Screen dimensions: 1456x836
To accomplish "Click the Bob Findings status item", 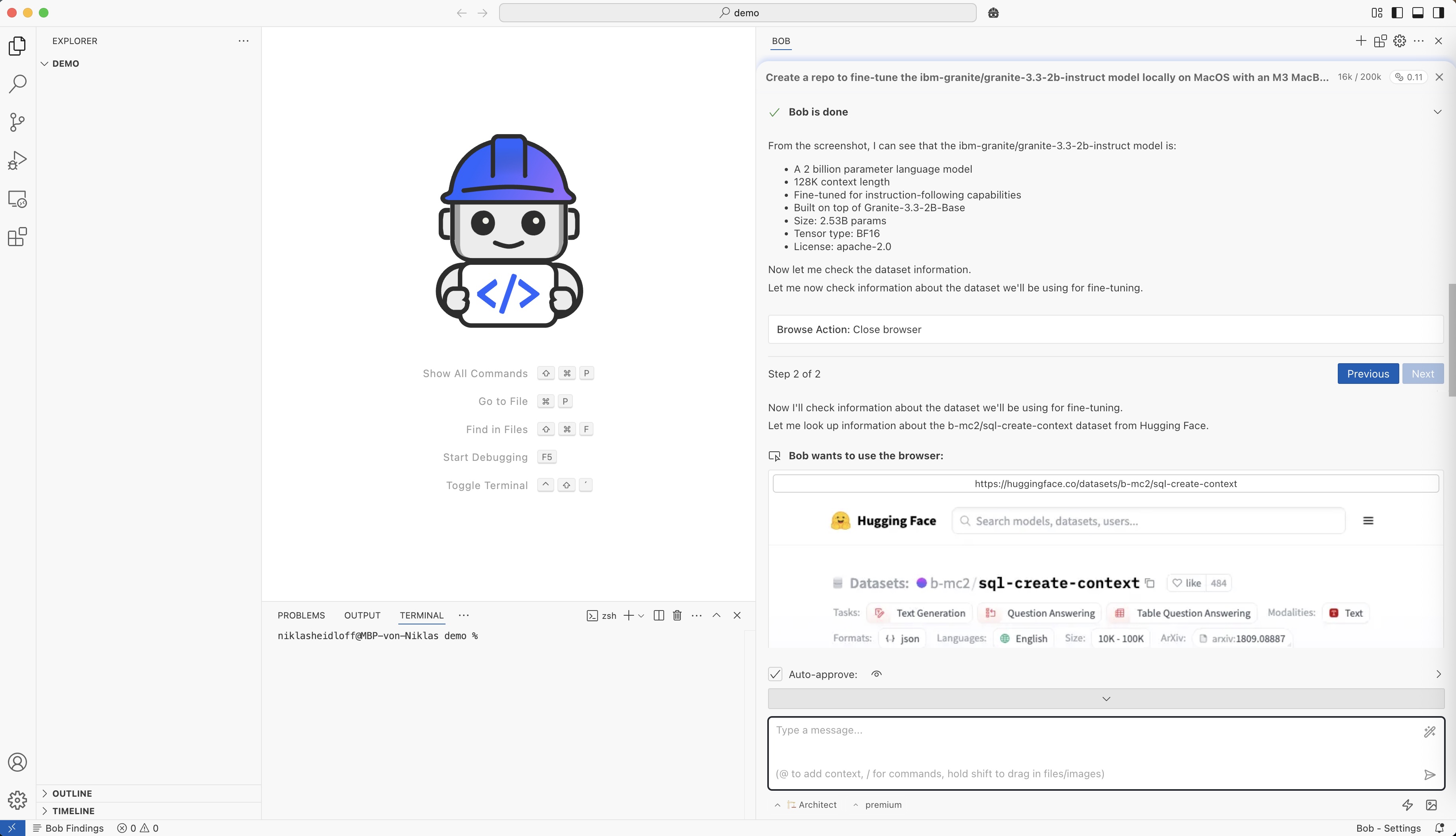I will 69,828.
